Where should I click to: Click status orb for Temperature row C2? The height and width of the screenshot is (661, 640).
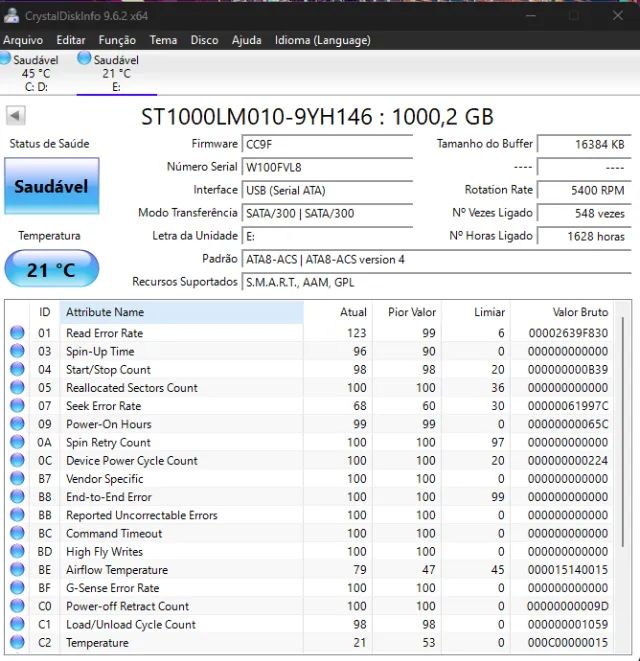click(x=17, y=642)
